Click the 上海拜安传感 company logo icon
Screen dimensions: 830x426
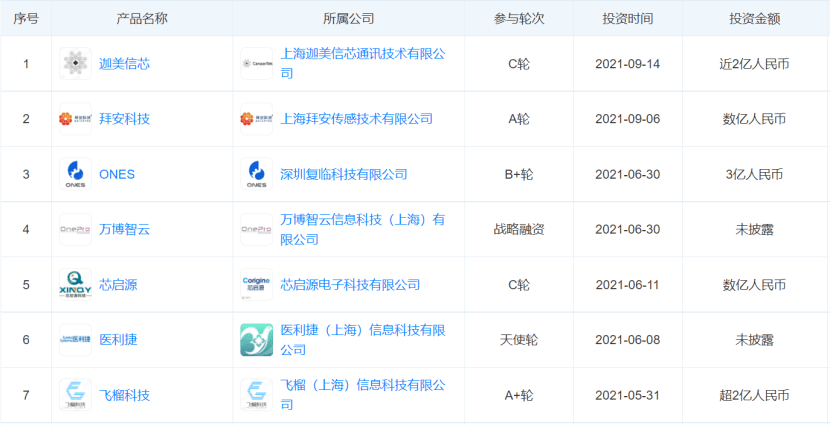tap(257, 119)
